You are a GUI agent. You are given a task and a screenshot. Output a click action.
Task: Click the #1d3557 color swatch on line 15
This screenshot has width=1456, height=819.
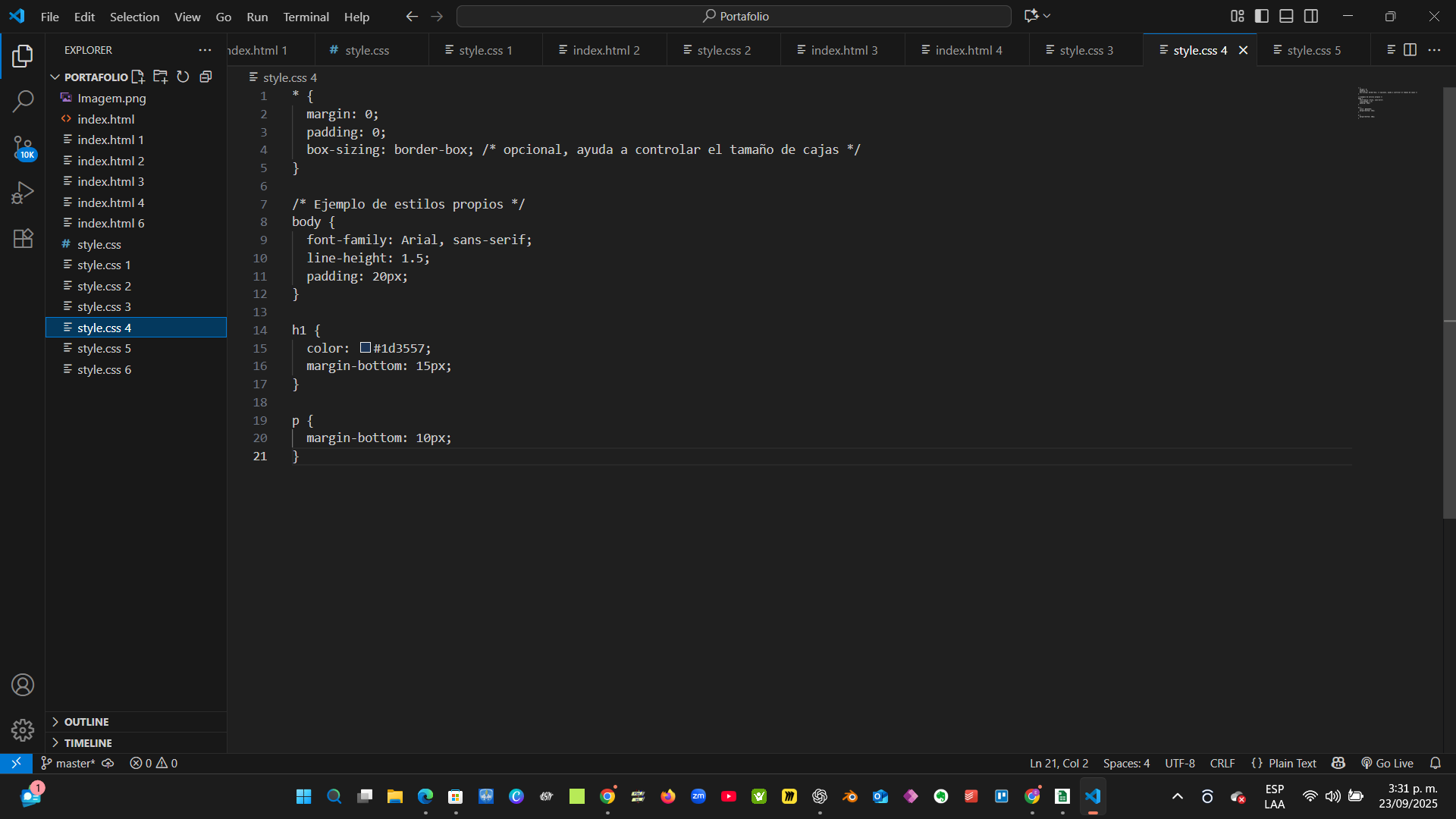tap(365, 347)
